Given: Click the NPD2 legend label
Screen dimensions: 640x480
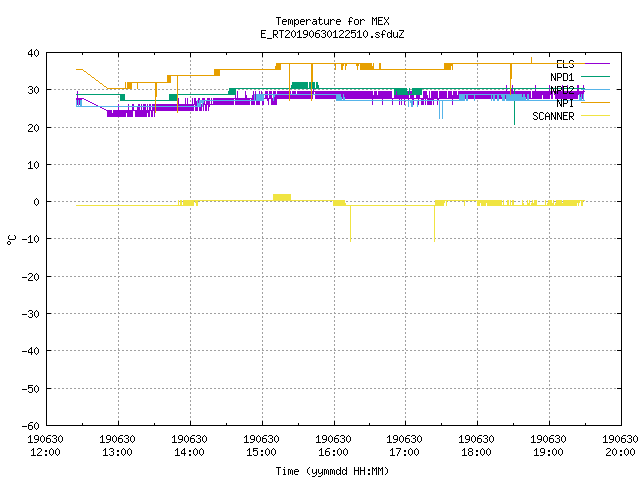Looking at the screenshot, I should point(562,90).
